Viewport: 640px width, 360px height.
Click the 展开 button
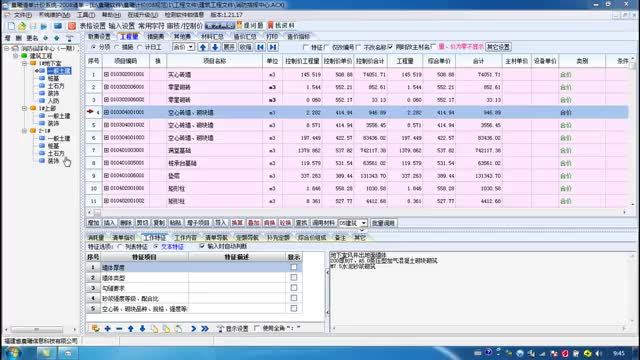(x=229, y=47)
